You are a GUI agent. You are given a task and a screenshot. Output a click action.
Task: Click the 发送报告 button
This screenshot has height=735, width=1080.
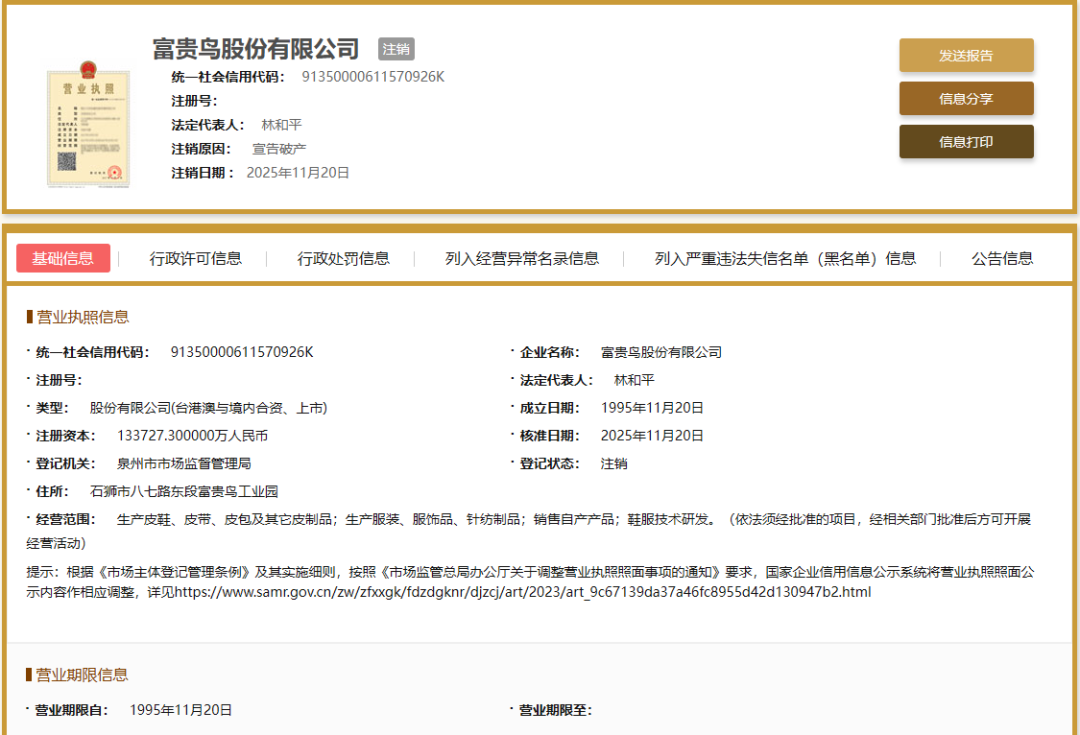(x=966, y=55)
